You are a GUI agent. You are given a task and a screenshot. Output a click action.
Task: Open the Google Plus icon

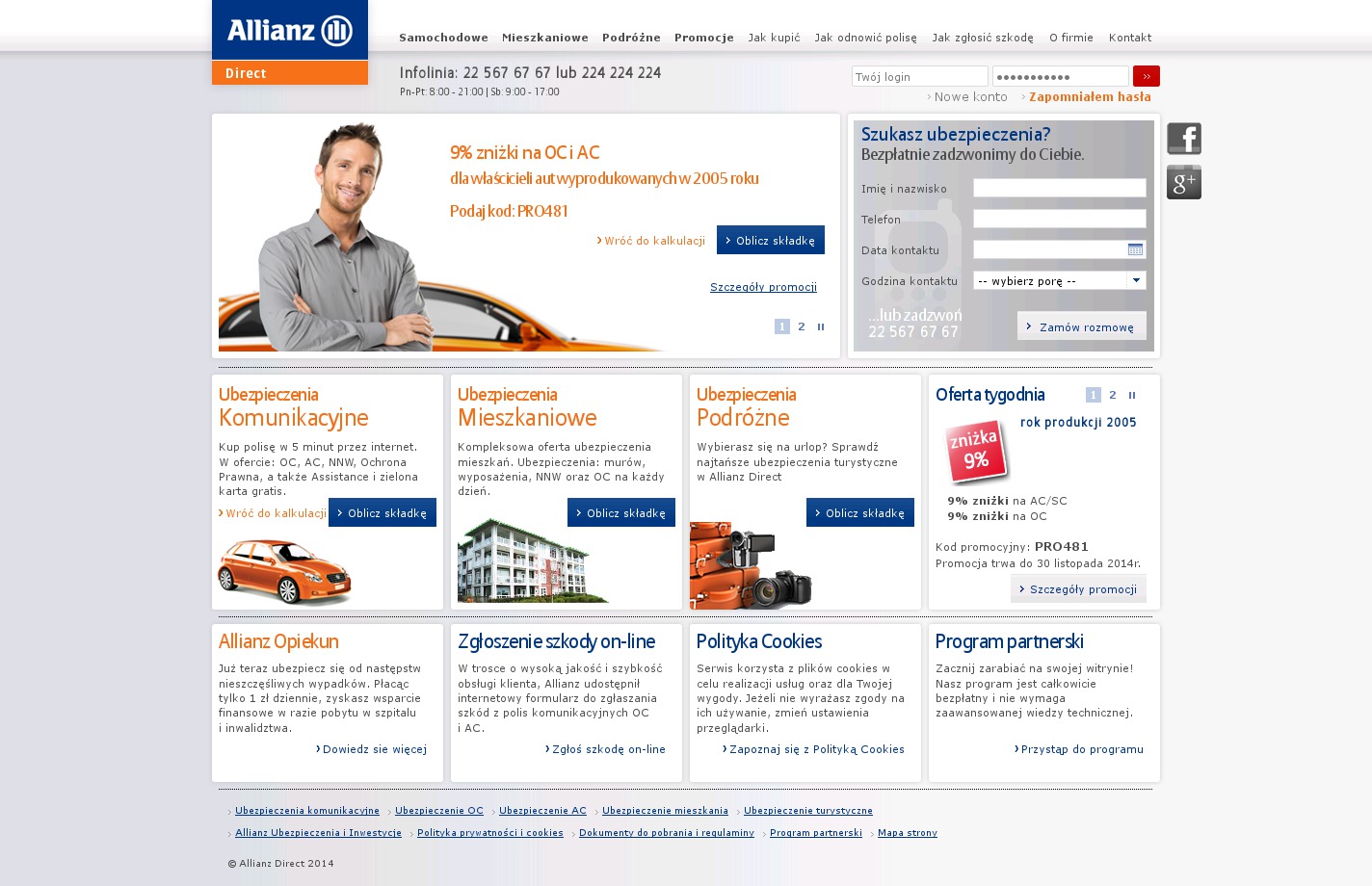click(1183, 182)
